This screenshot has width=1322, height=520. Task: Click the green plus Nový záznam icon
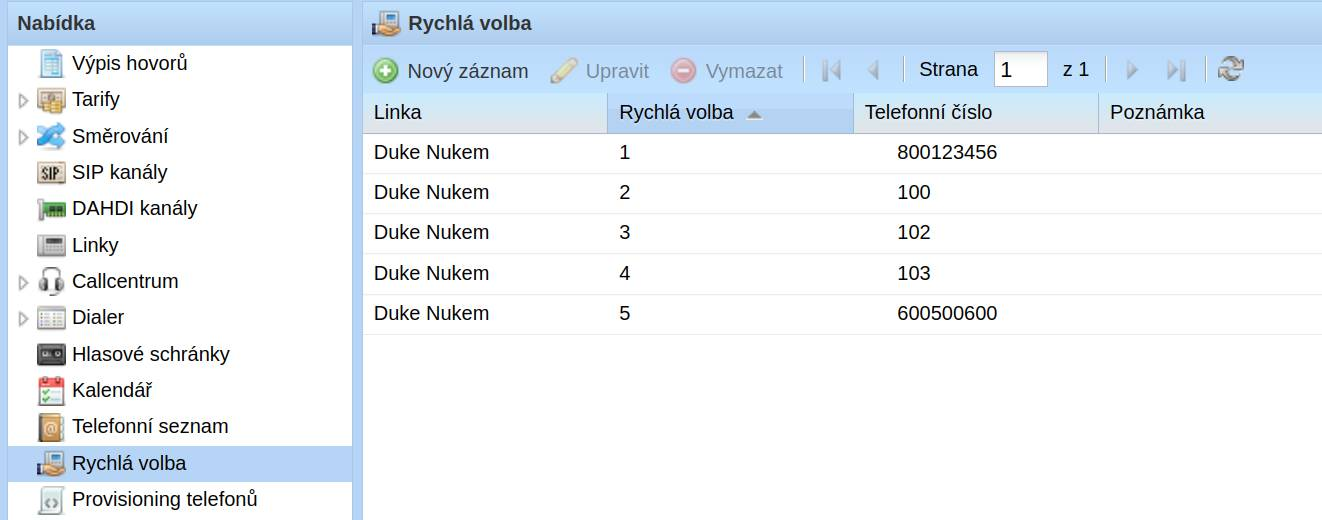(x=385, y=71)
